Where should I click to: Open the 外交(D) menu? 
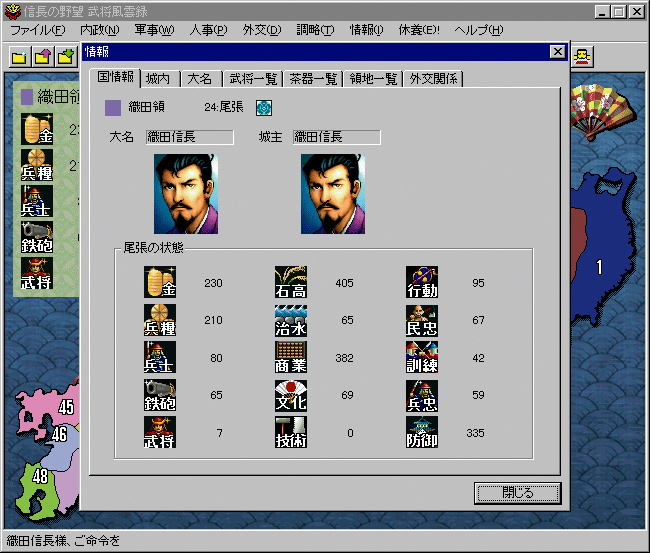[262, 30]
